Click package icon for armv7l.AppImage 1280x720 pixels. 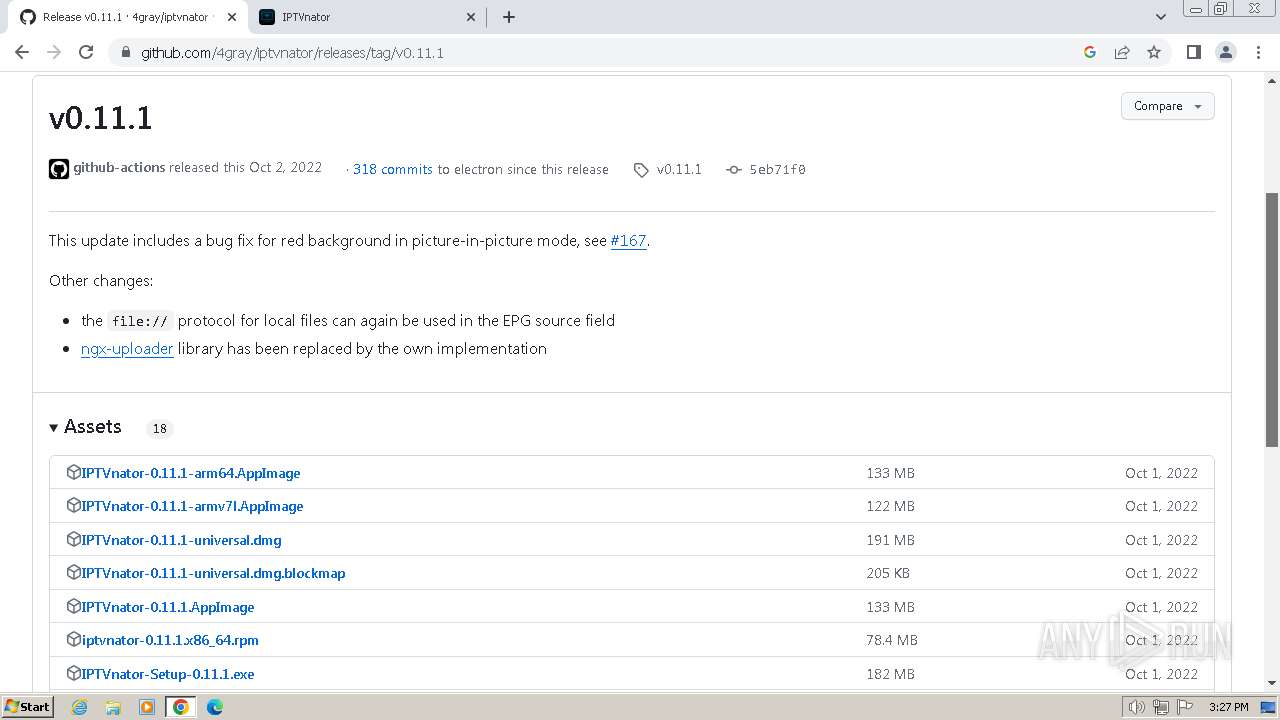pyautogui.click(x=73, y=506)
